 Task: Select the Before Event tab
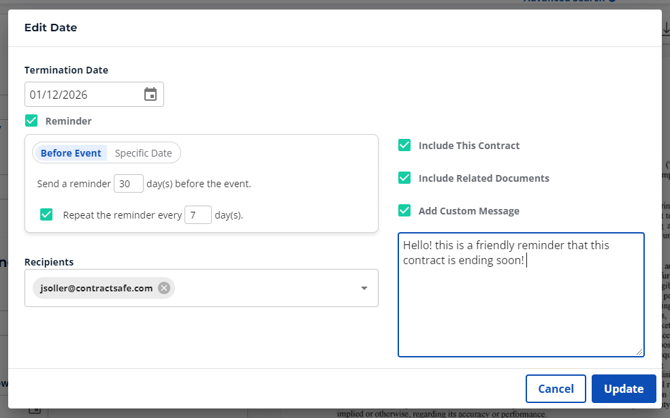point(71,153)
